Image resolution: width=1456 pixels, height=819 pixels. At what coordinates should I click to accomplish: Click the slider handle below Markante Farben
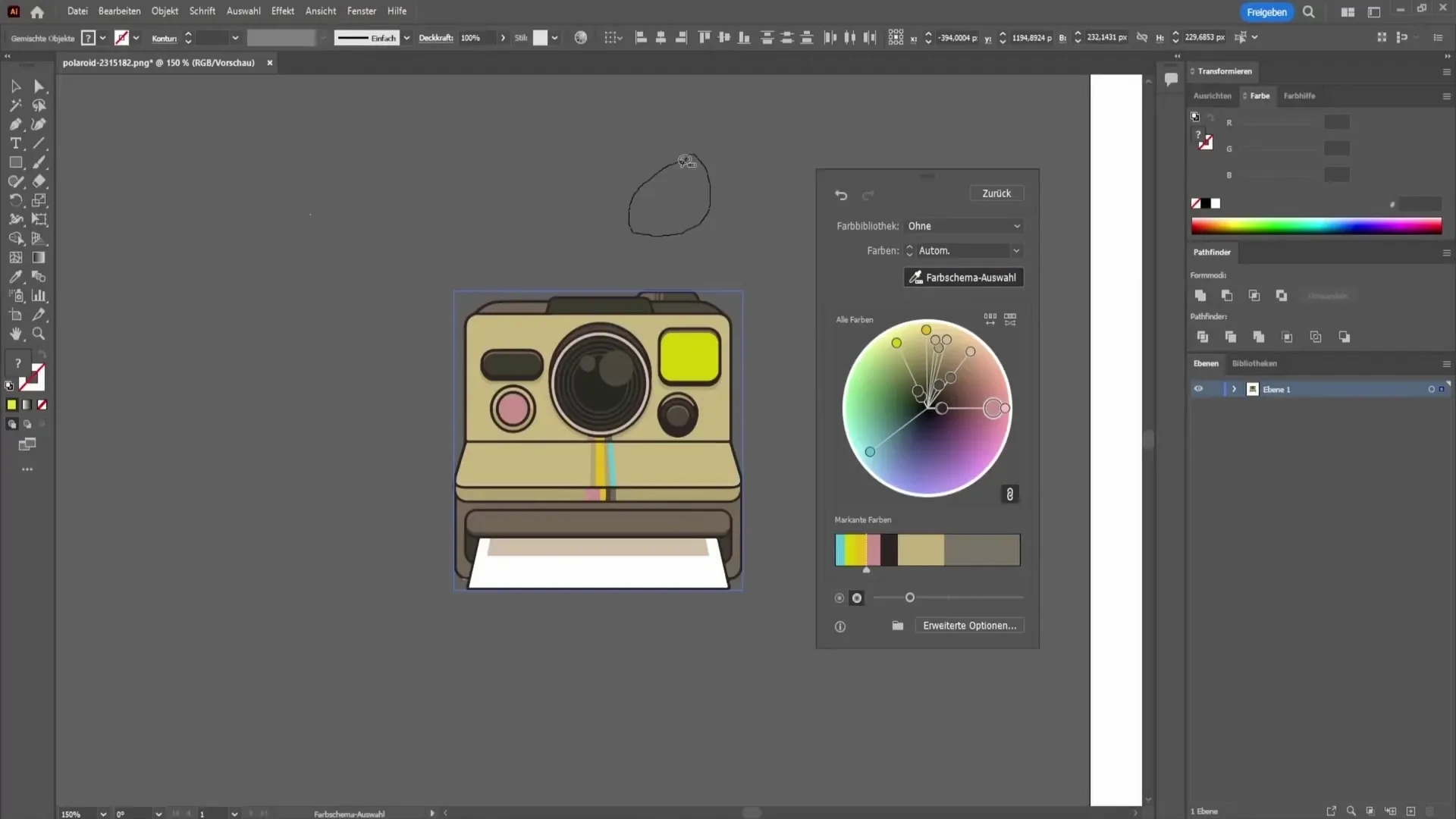pyautogui.click(x=910, y=598)
